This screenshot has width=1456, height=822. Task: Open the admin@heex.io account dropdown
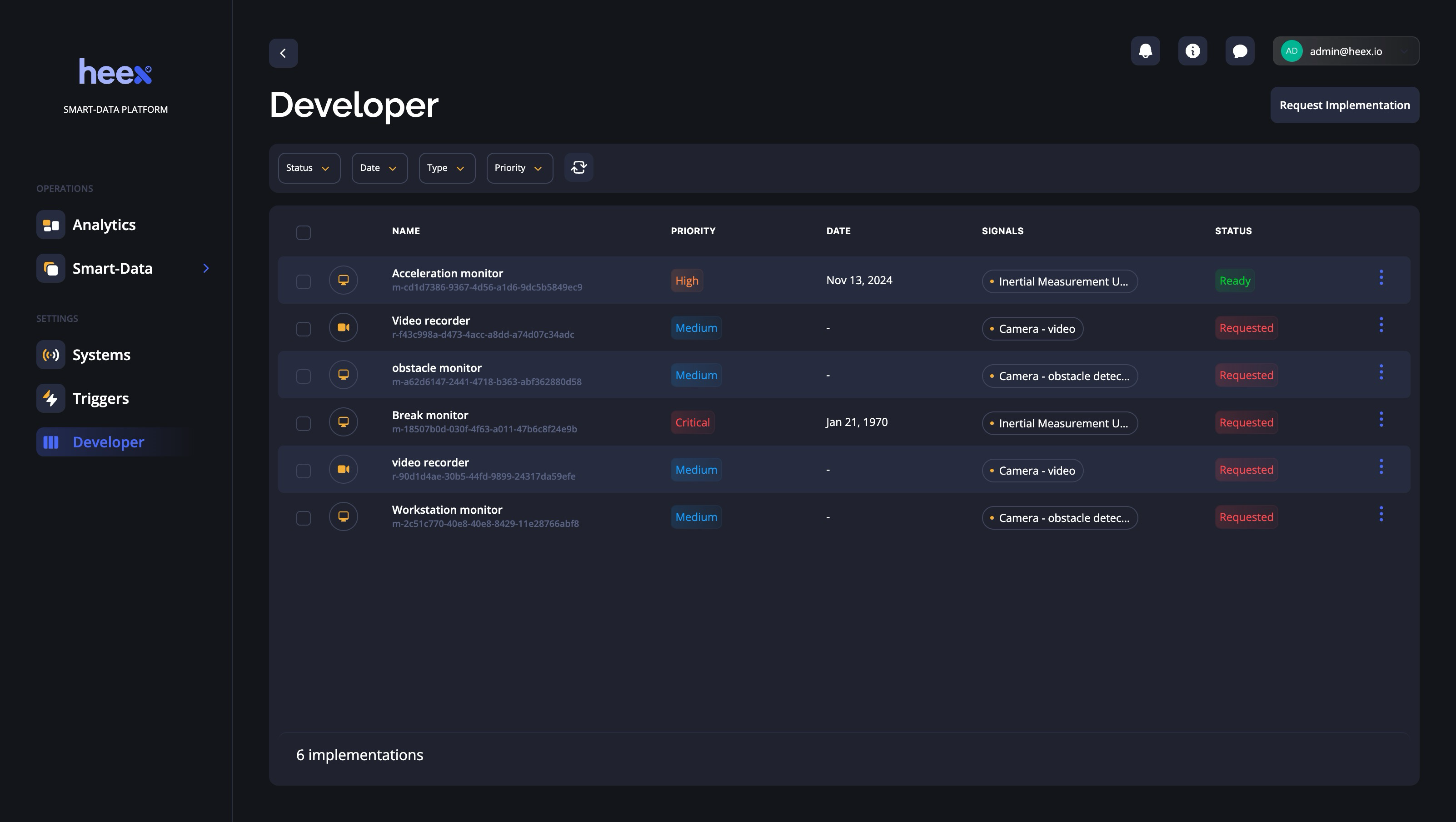pyautogui.click(x=1346, y=51)
